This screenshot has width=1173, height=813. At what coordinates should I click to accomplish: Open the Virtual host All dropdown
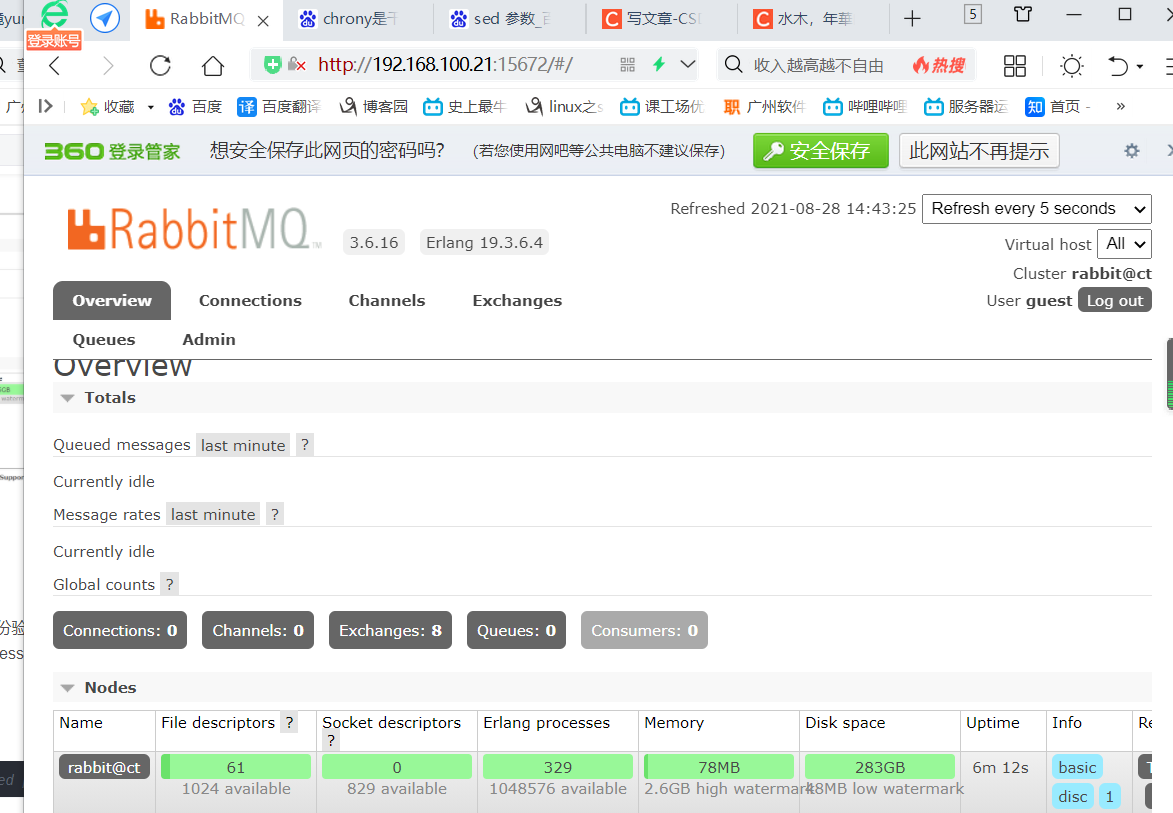pos(1124,244)
